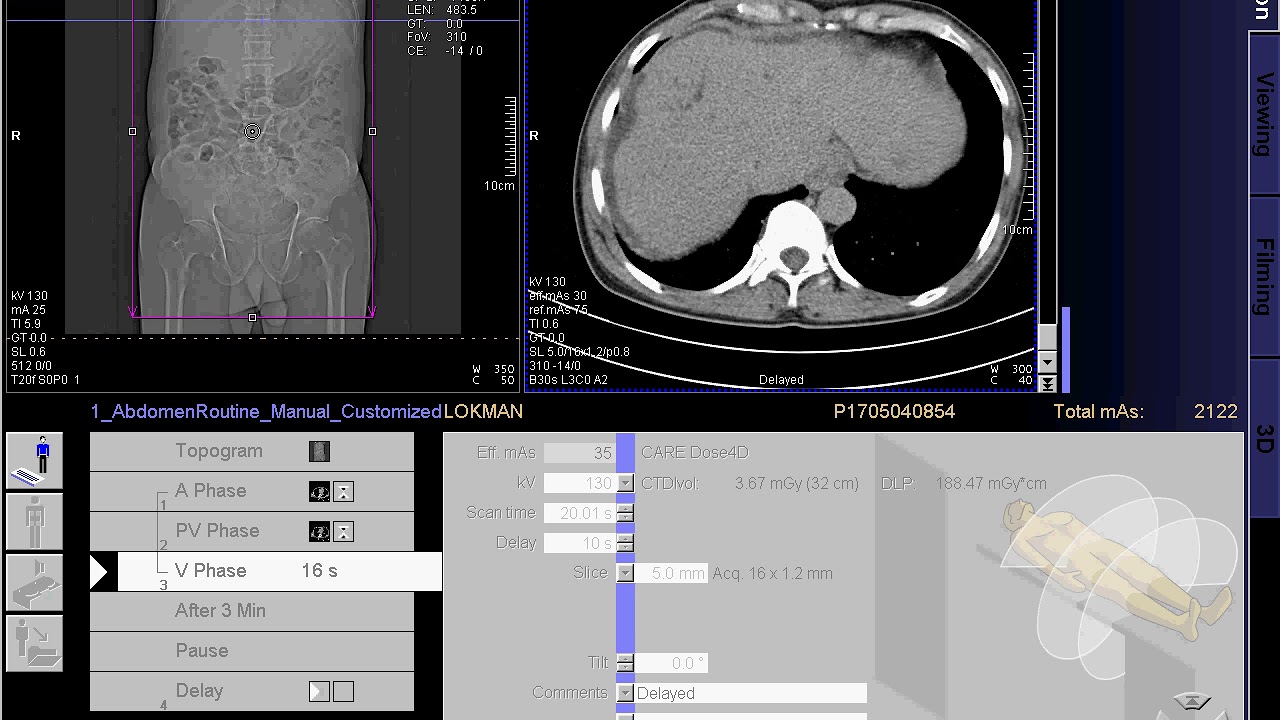
Task: Click the down-arrow button below patient model
Action: tap(1190, 703)
